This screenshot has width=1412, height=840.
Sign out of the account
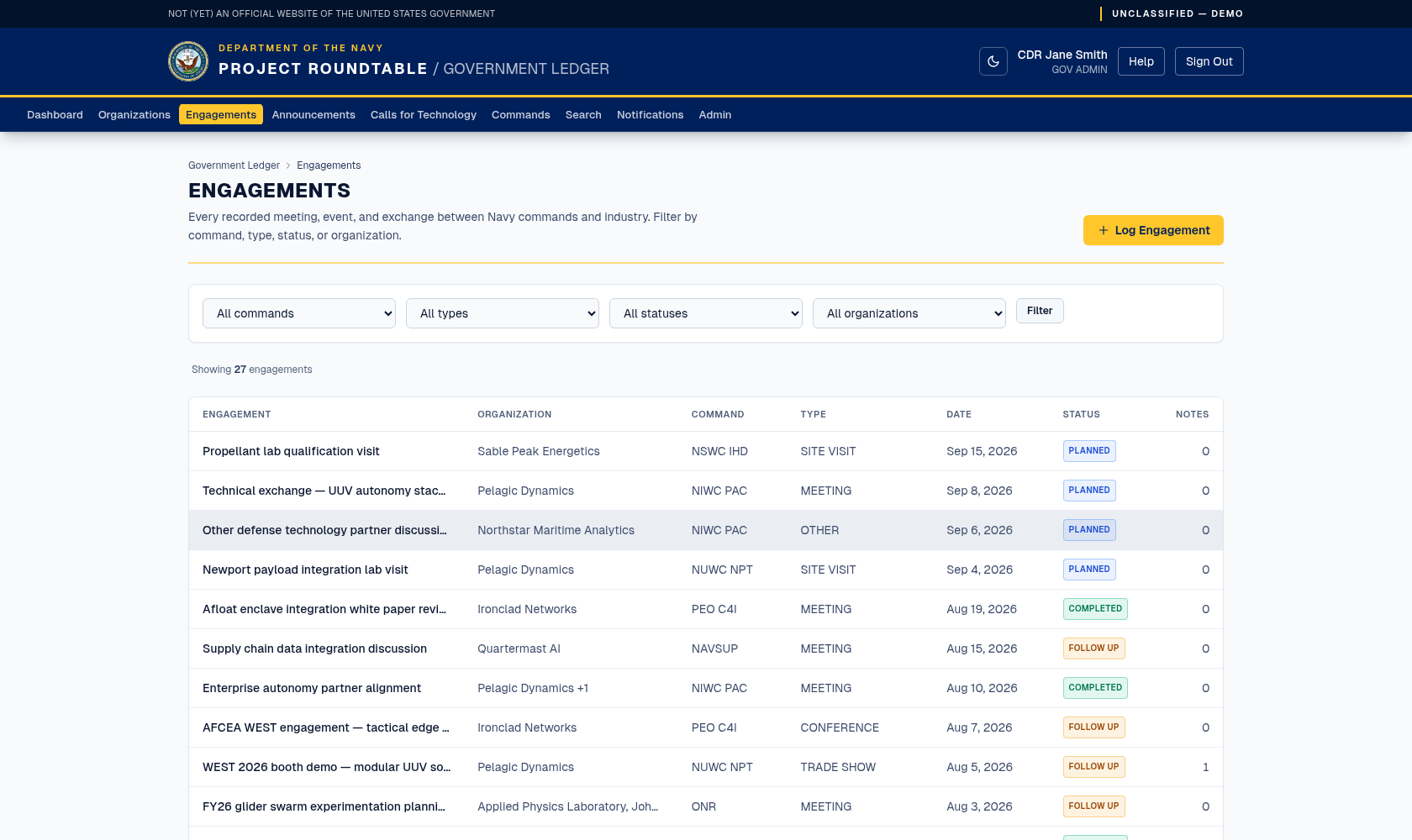pyautogui.click(x=1209, y=61)
